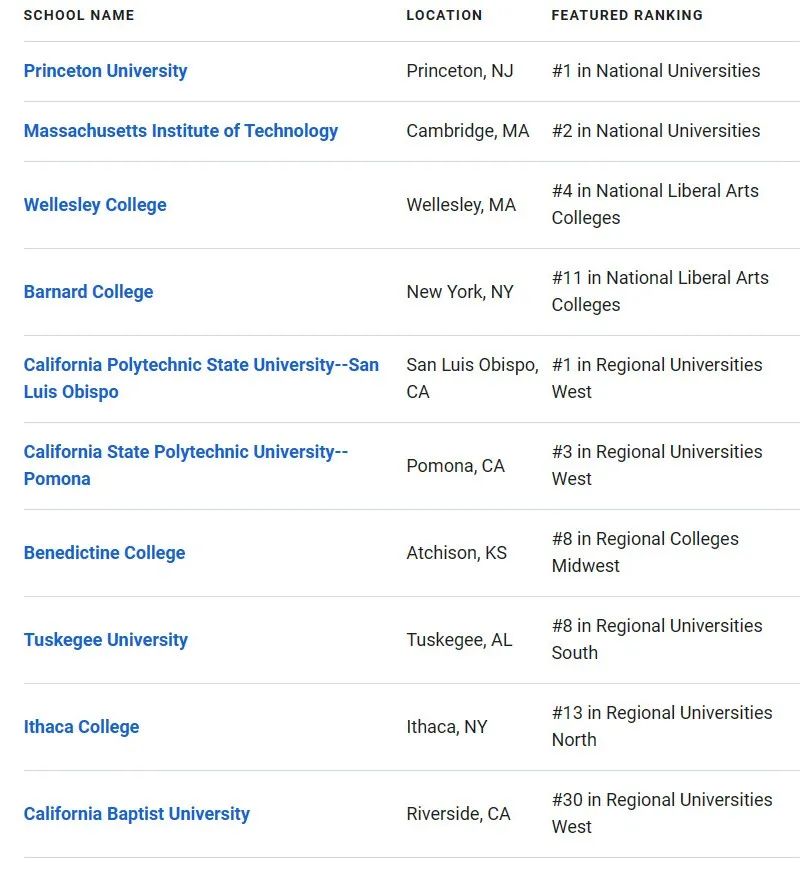Click #13 in Regional Universities North ranking
Viewport: 812px width, 873px height.
(662, 727)
